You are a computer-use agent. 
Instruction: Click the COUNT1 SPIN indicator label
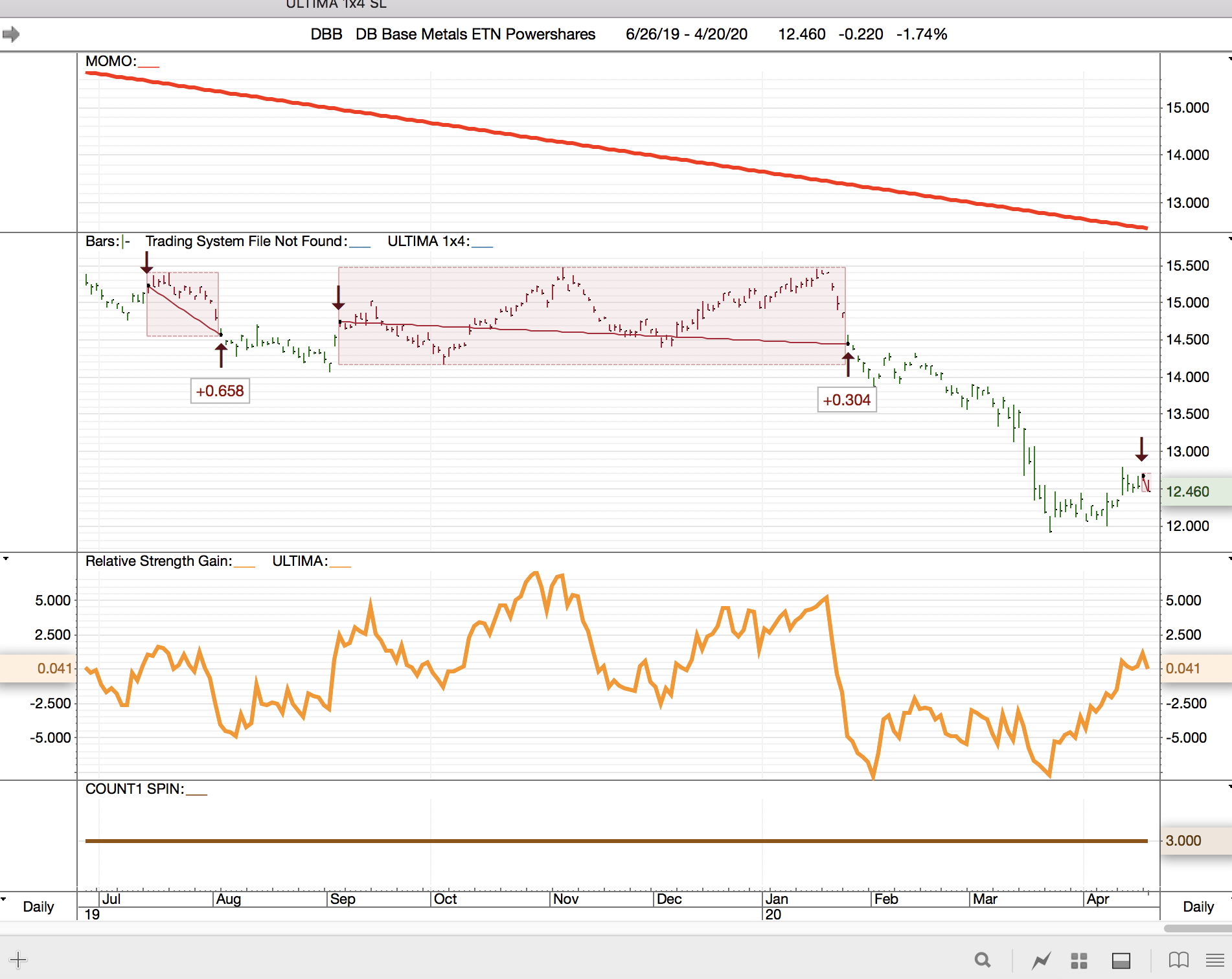pyautogui.click(x=135, y=789)
